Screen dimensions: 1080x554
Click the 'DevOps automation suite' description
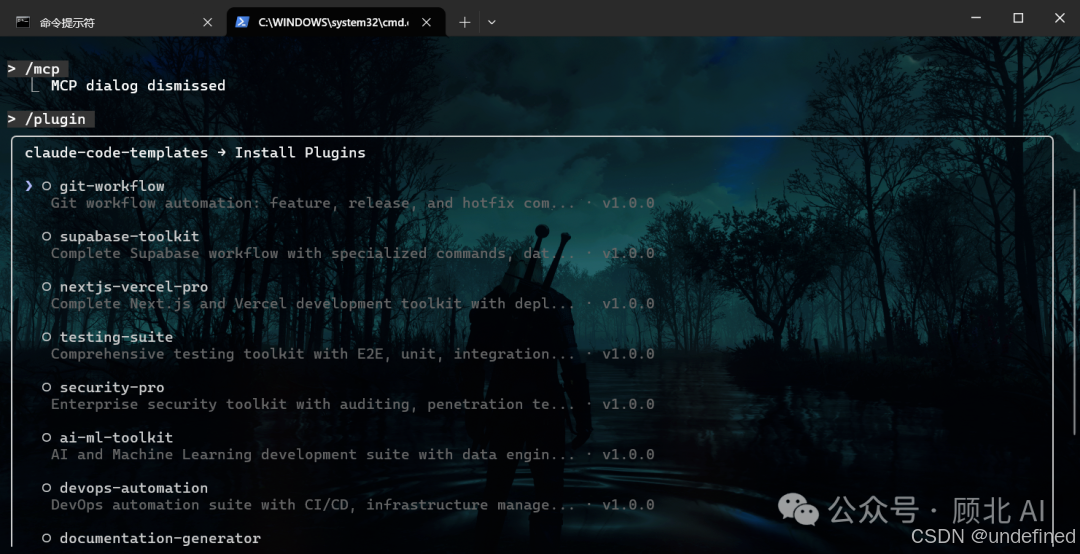tap(353, 505)
